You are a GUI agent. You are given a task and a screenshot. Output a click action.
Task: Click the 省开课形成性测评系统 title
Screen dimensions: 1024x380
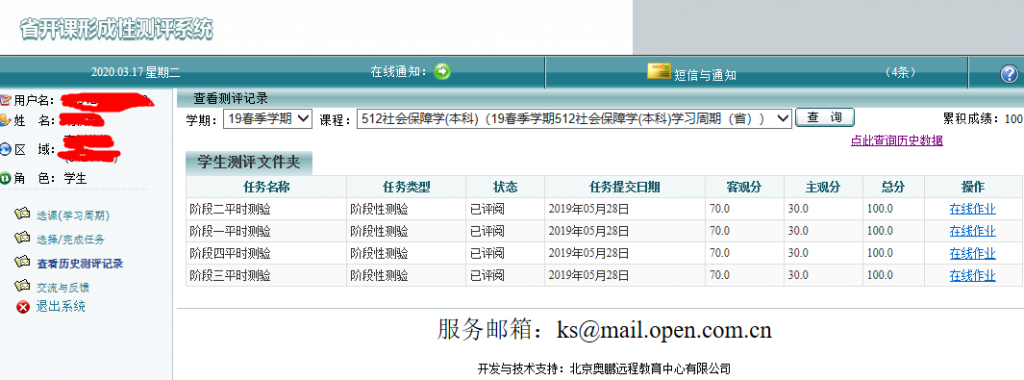(x=116, y=29)
